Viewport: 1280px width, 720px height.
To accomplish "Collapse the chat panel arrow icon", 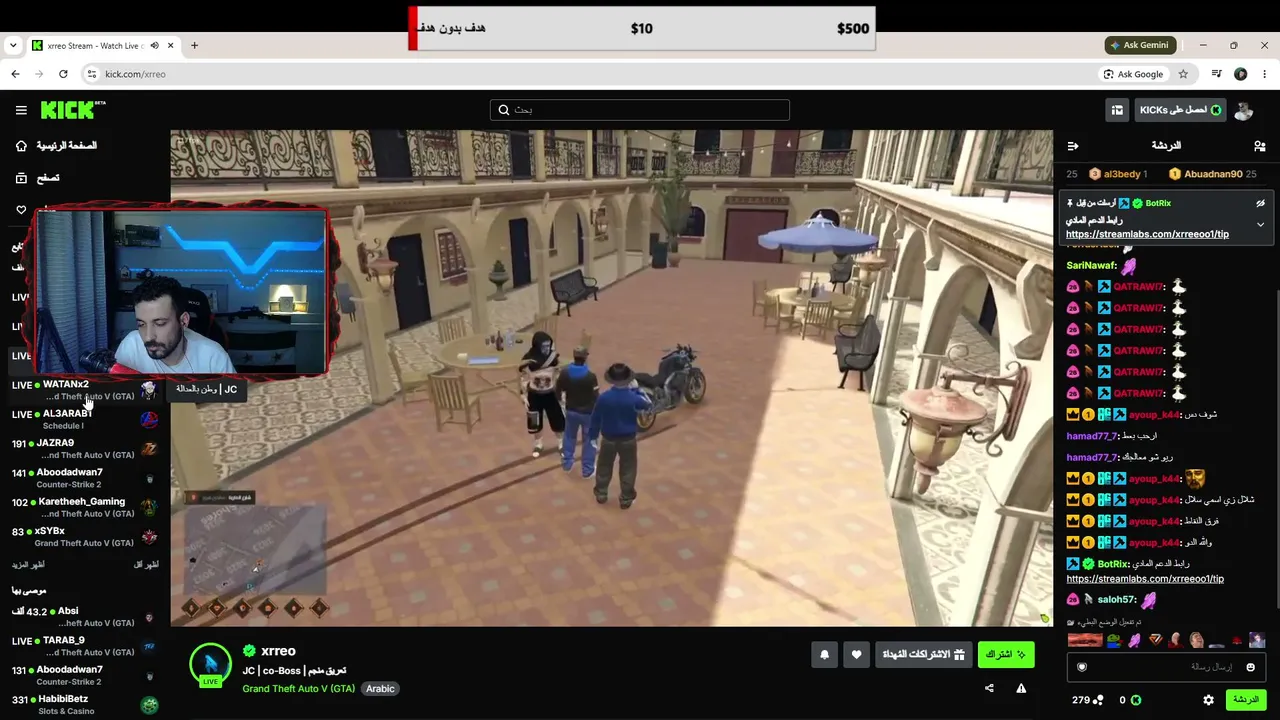I will (1073, 146).
